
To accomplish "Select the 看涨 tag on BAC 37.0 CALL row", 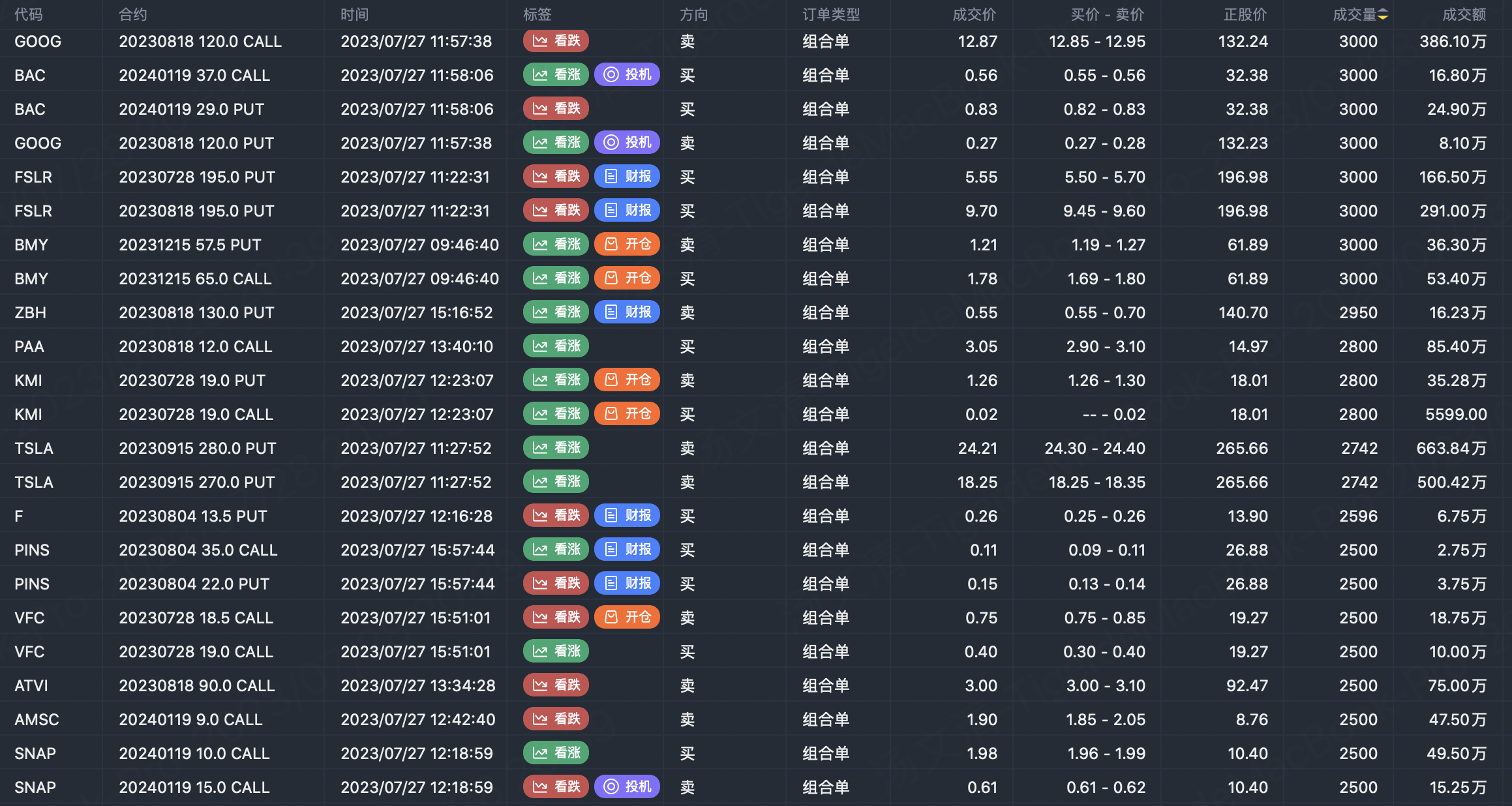I will coord(556,75).
